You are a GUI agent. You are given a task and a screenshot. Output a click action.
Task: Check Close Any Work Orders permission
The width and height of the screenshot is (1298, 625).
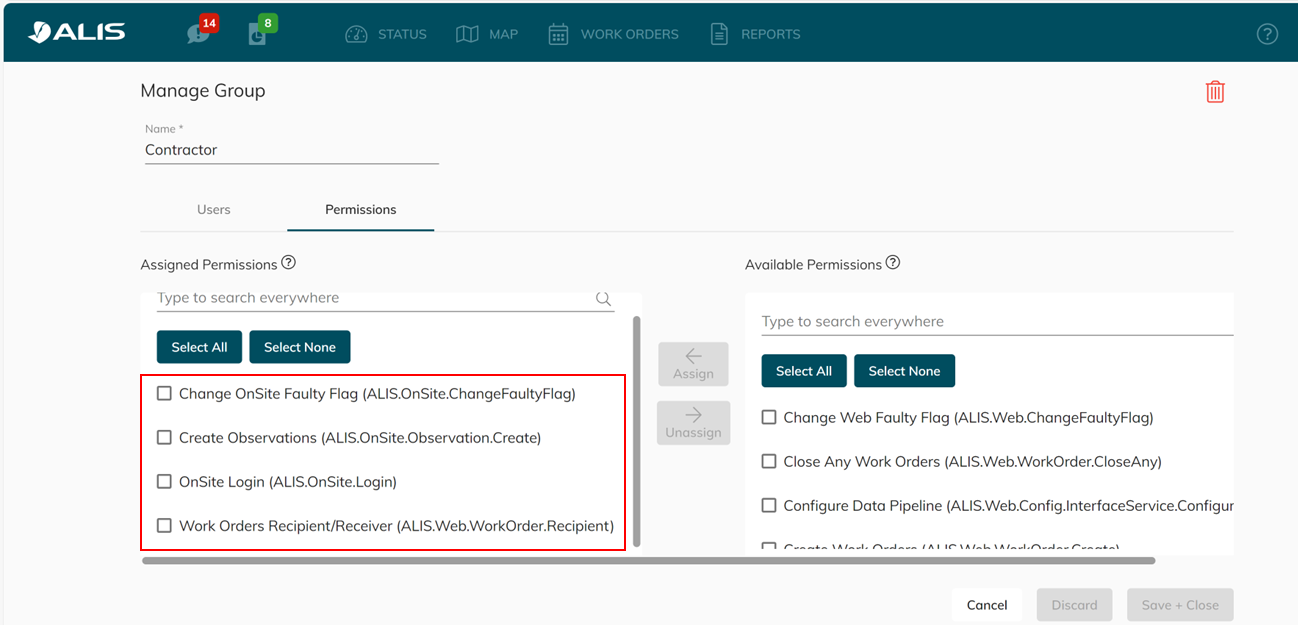coord(769,462)
